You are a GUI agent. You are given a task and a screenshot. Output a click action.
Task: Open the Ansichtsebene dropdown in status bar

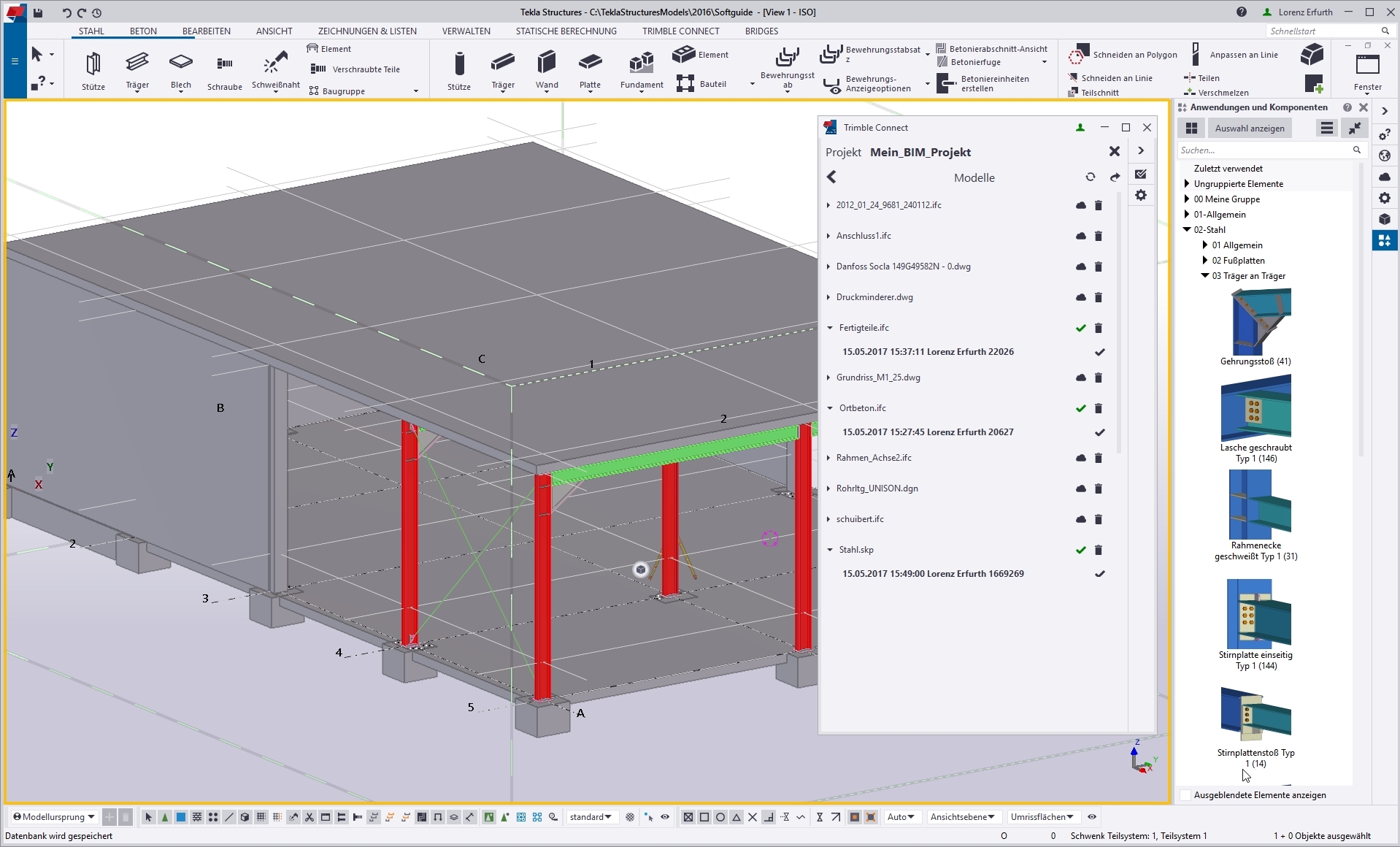pyautogui.click(x=962, y=817)
